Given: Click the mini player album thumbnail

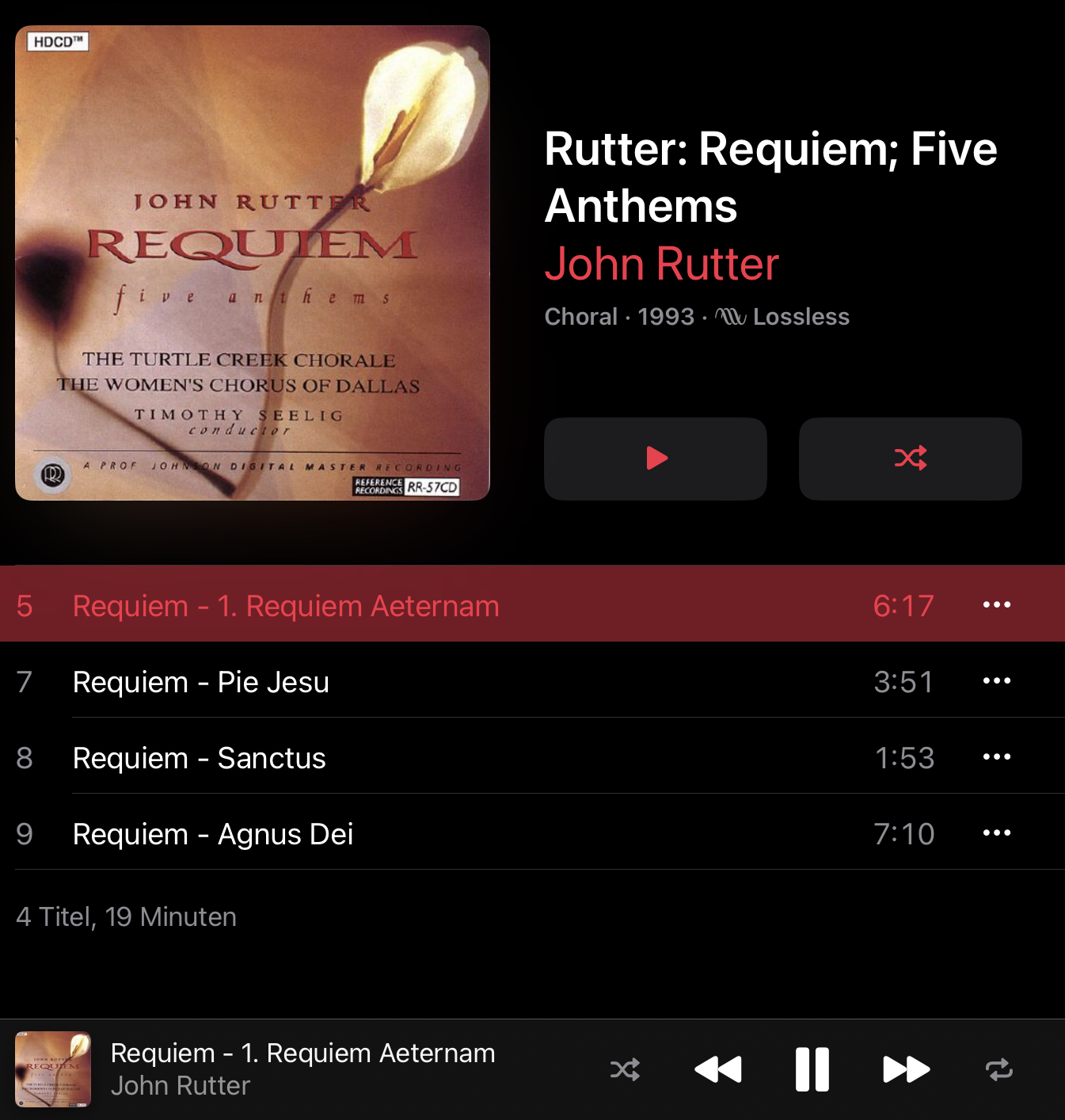Looking at the screenshot, I should pos(53,1069).
